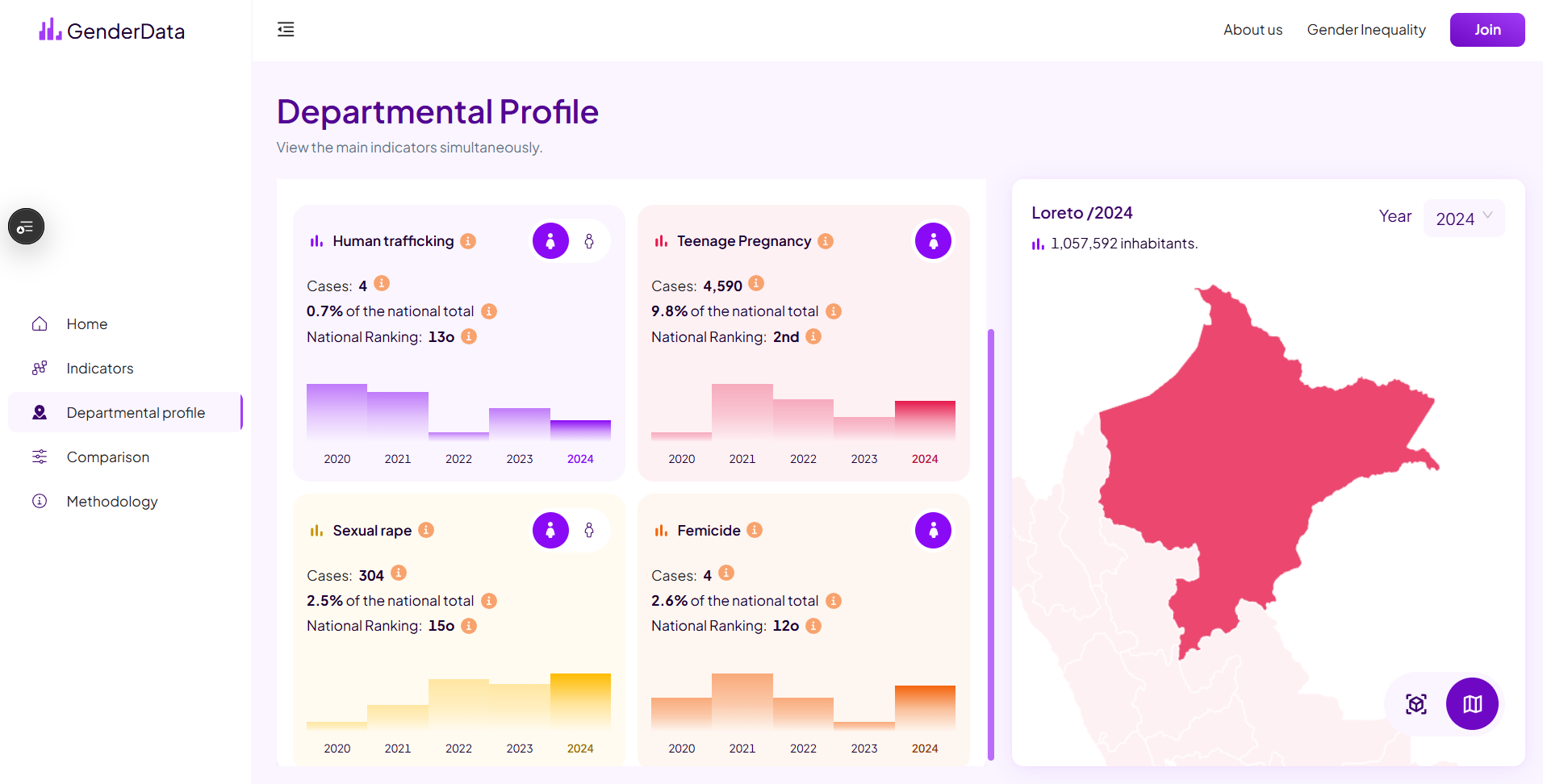Toggle female filter on Teenage Pregnancy card
The width and height of the screenshot is (1543, 784).
pyautogui.click(x=933, y=241)
